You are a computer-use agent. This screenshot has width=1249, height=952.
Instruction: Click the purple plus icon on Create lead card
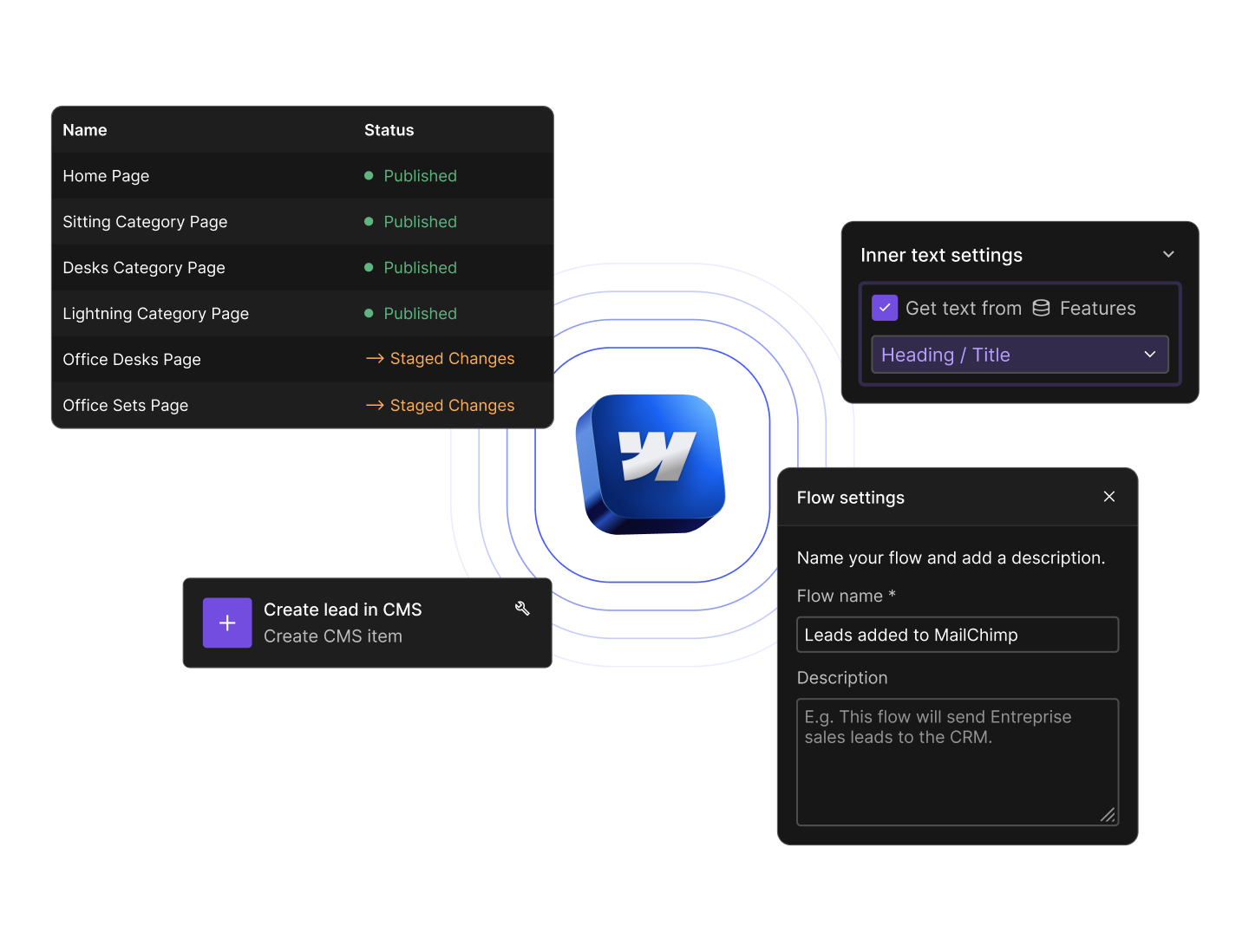point(226,623)
